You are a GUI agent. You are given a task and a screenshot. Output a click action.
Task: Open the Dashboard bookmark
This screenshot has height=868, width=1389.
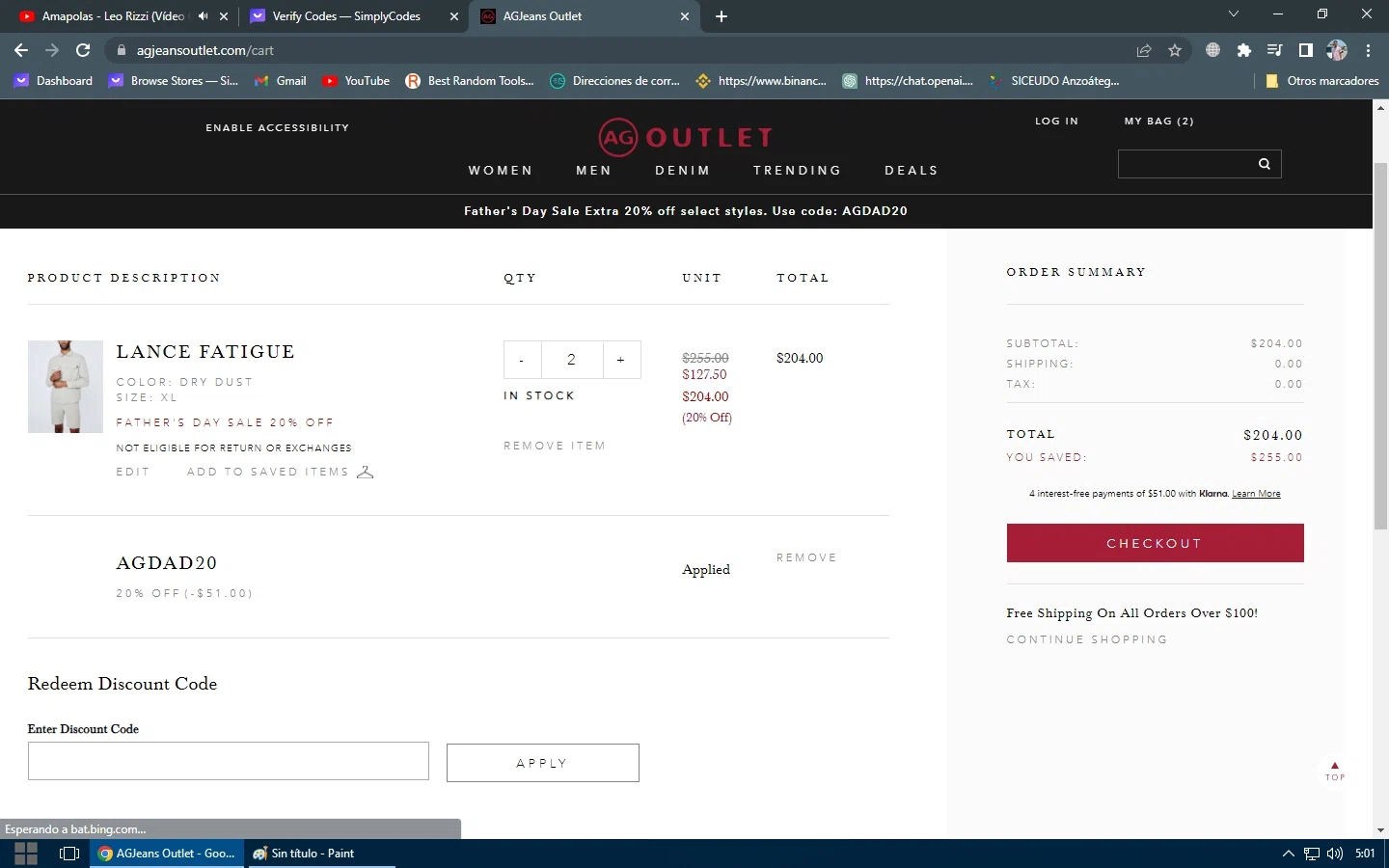click(x=54, y=81)
